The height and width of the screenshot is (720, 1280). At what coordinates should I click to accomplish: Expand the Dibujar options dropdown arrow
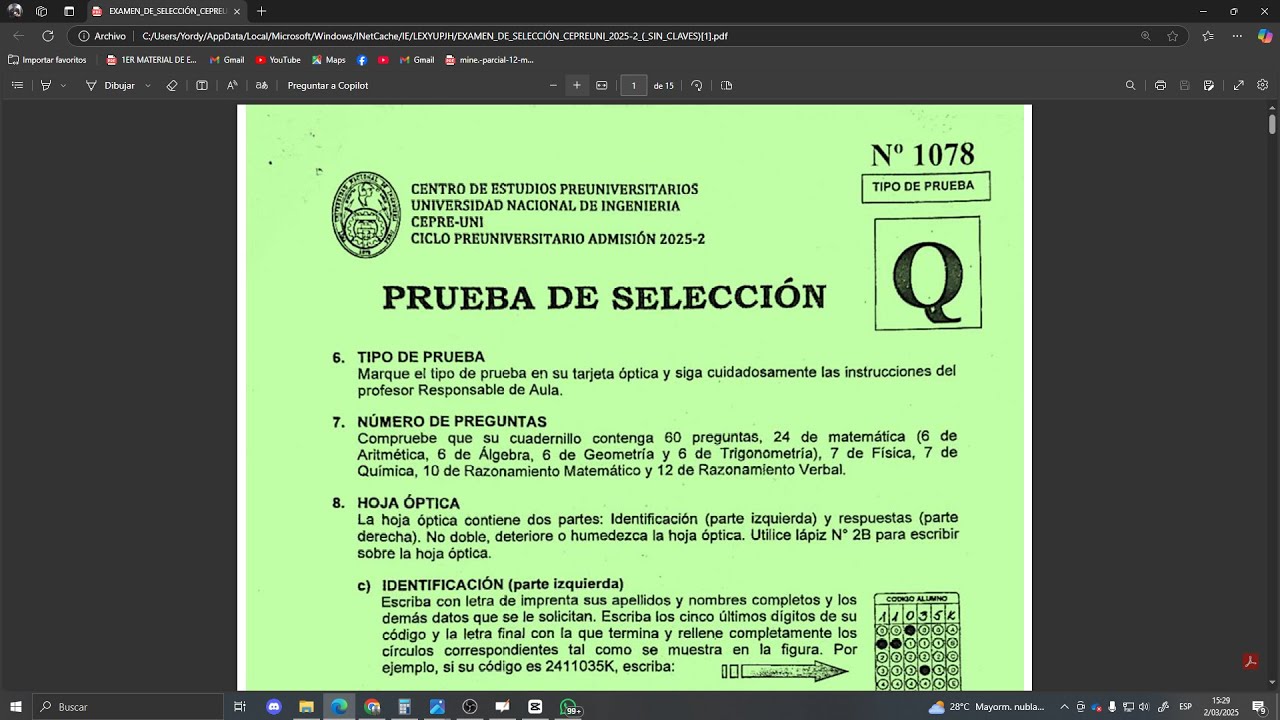click(148, 85)
